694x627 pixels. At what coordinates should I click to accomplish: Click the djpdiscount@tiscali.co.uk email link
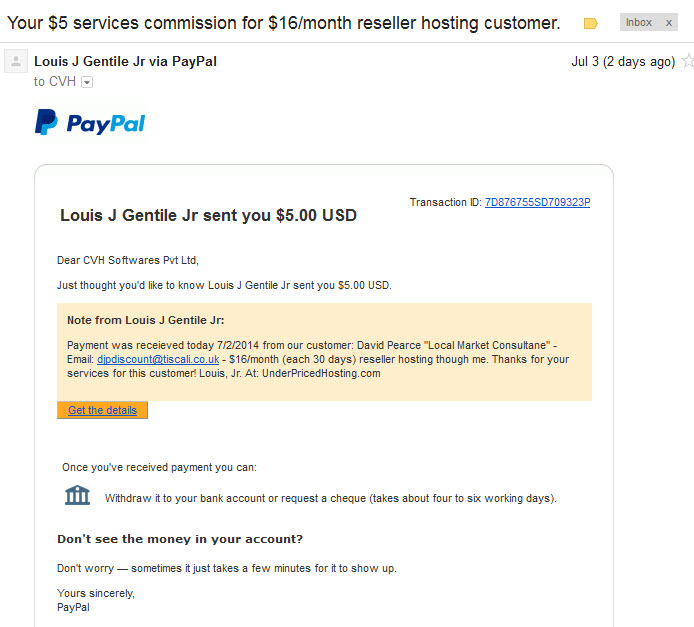point(158,359)
